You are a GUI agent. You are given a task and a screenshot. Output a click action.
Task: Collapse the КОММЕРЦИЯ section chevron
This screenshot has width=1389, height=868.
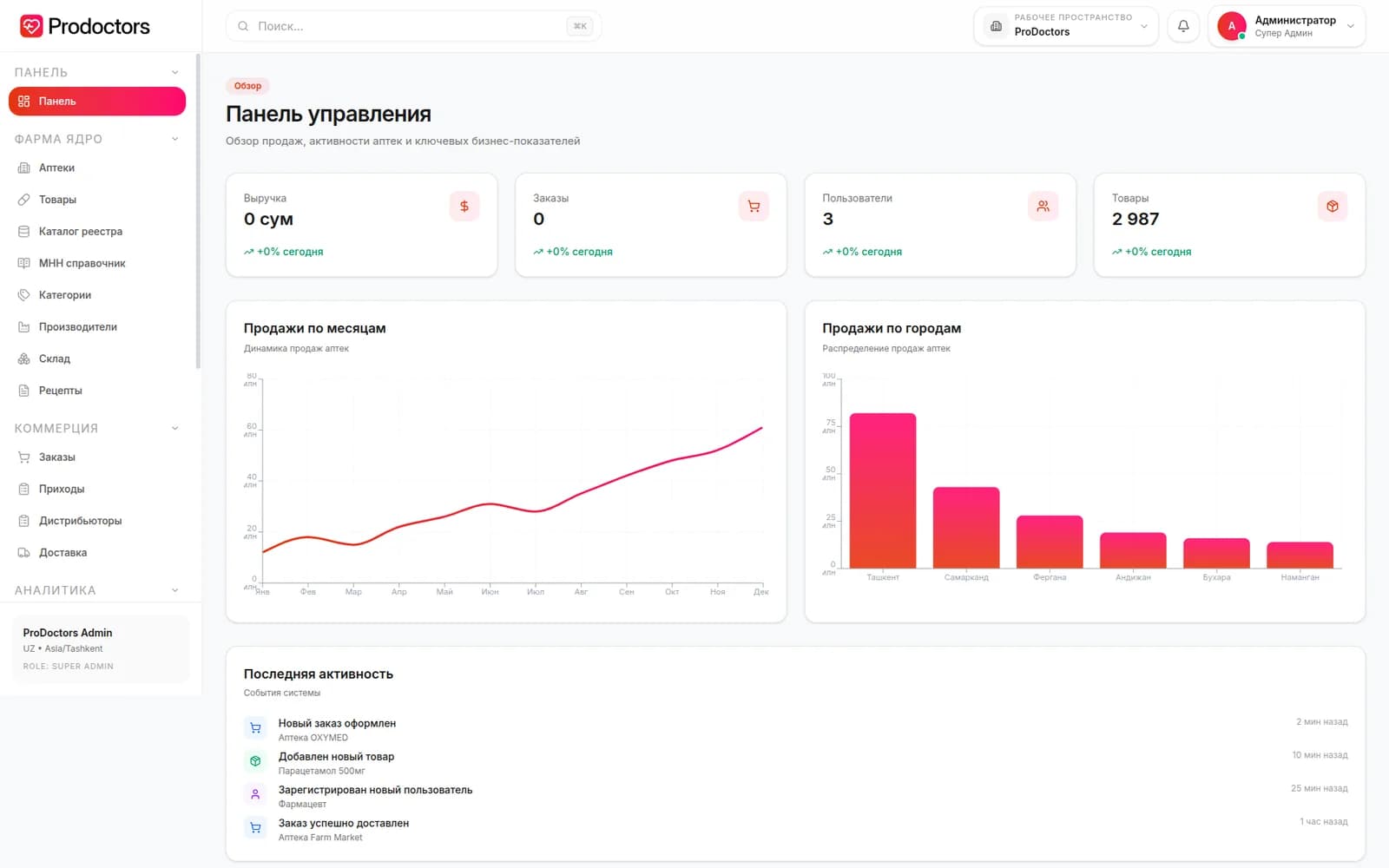point(174,428)
